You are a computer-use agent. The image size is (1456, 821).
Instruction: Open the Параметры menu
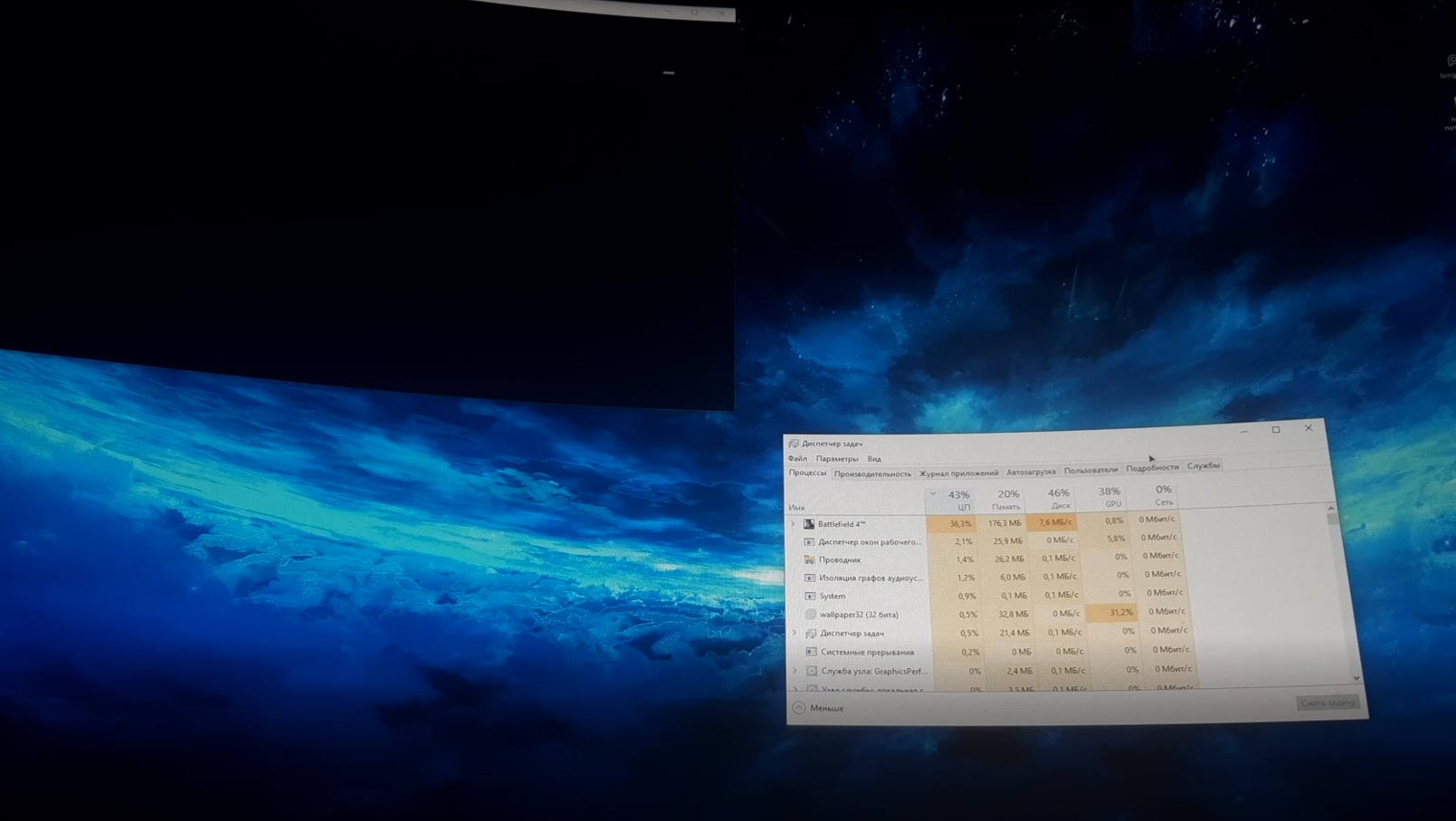(837, 459)
